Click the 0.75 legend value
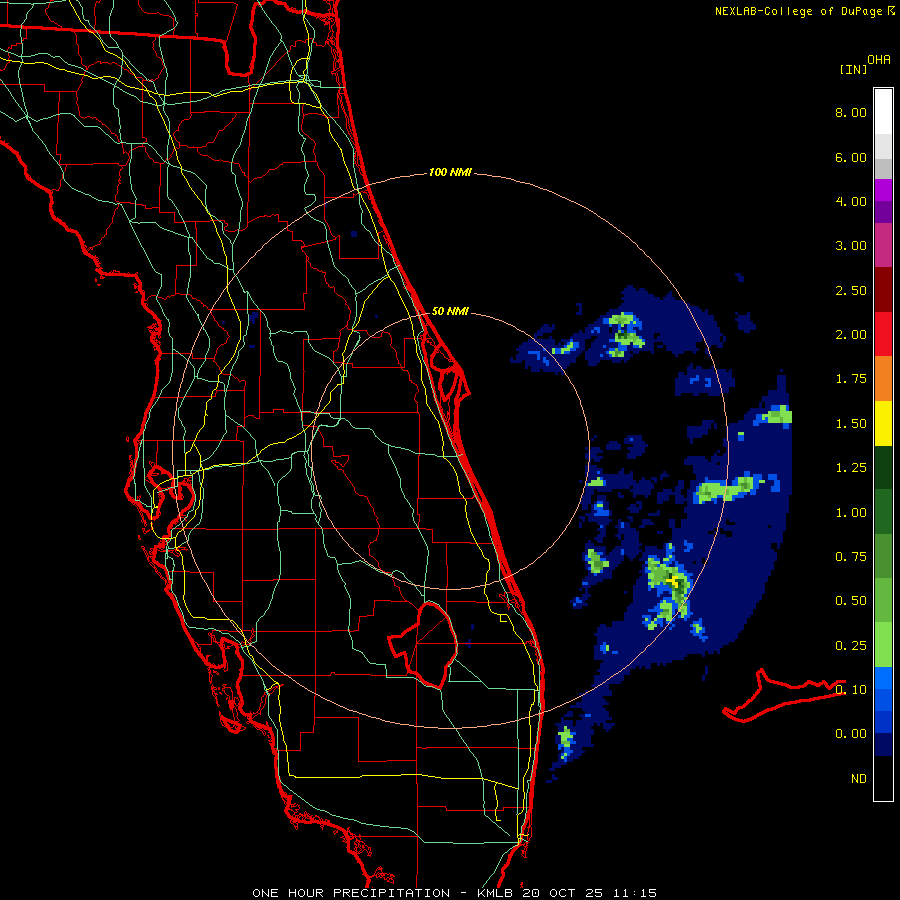The width and height of the screenshot is (900, 900). 851,557
